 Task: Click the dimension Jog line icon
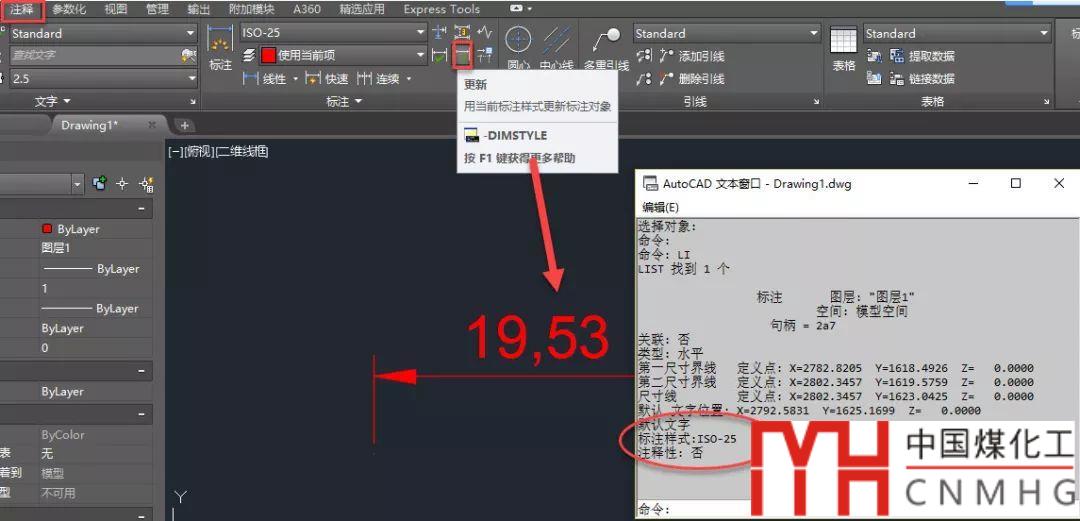485,32
